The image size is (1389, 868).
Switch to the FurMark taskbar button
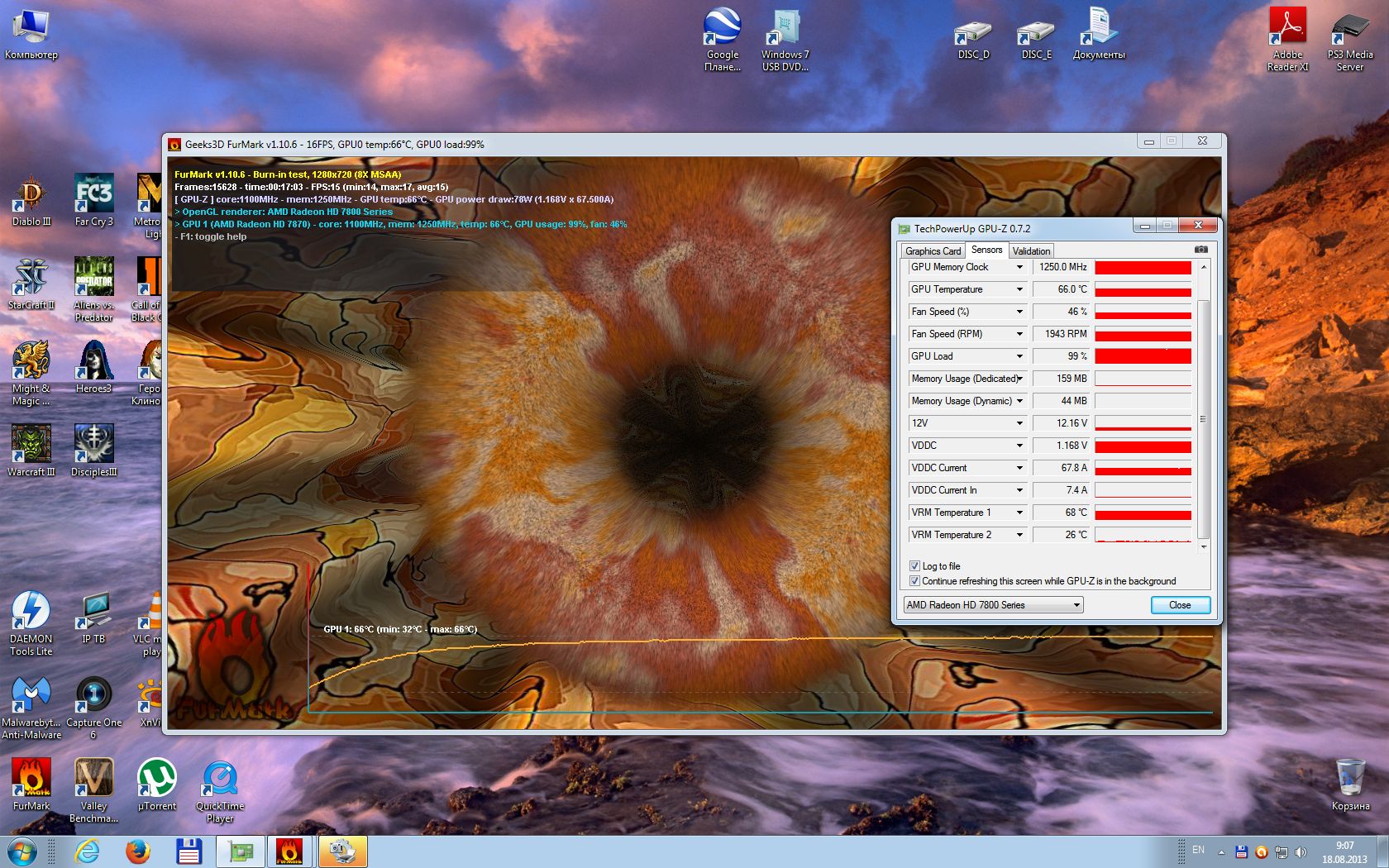pyautogui.click(x=290, y=851)
